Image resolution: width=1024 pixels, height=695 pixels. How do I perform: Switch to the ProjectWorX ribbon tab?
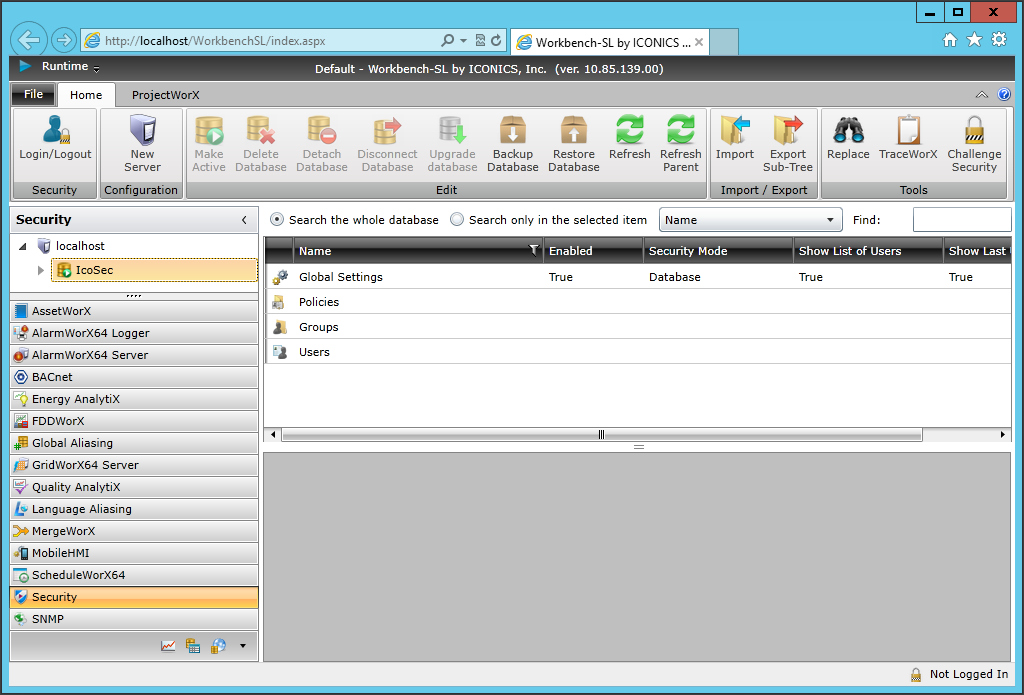166,95
